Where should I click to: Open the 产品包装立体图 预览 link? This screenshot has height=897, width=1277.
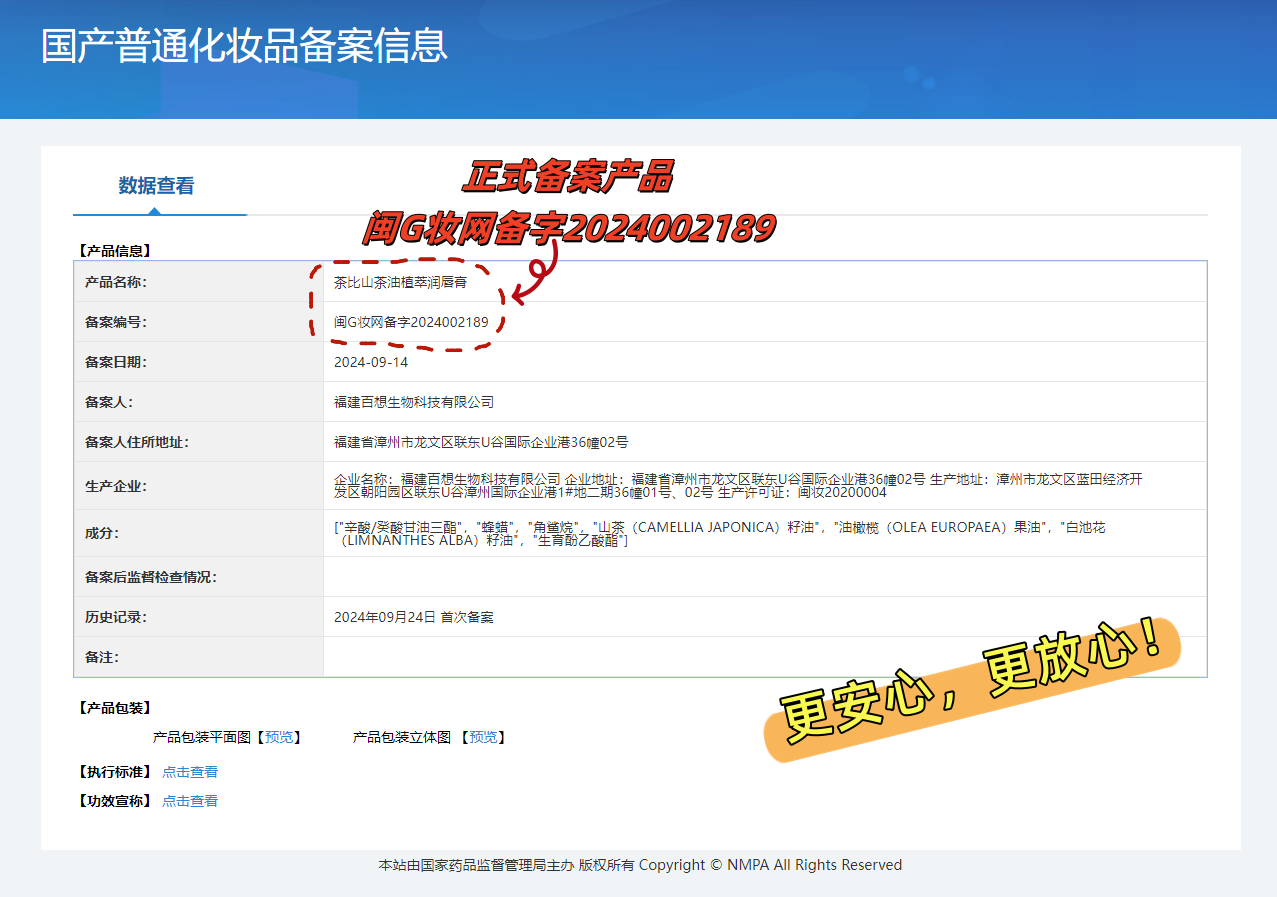(483, 737)
